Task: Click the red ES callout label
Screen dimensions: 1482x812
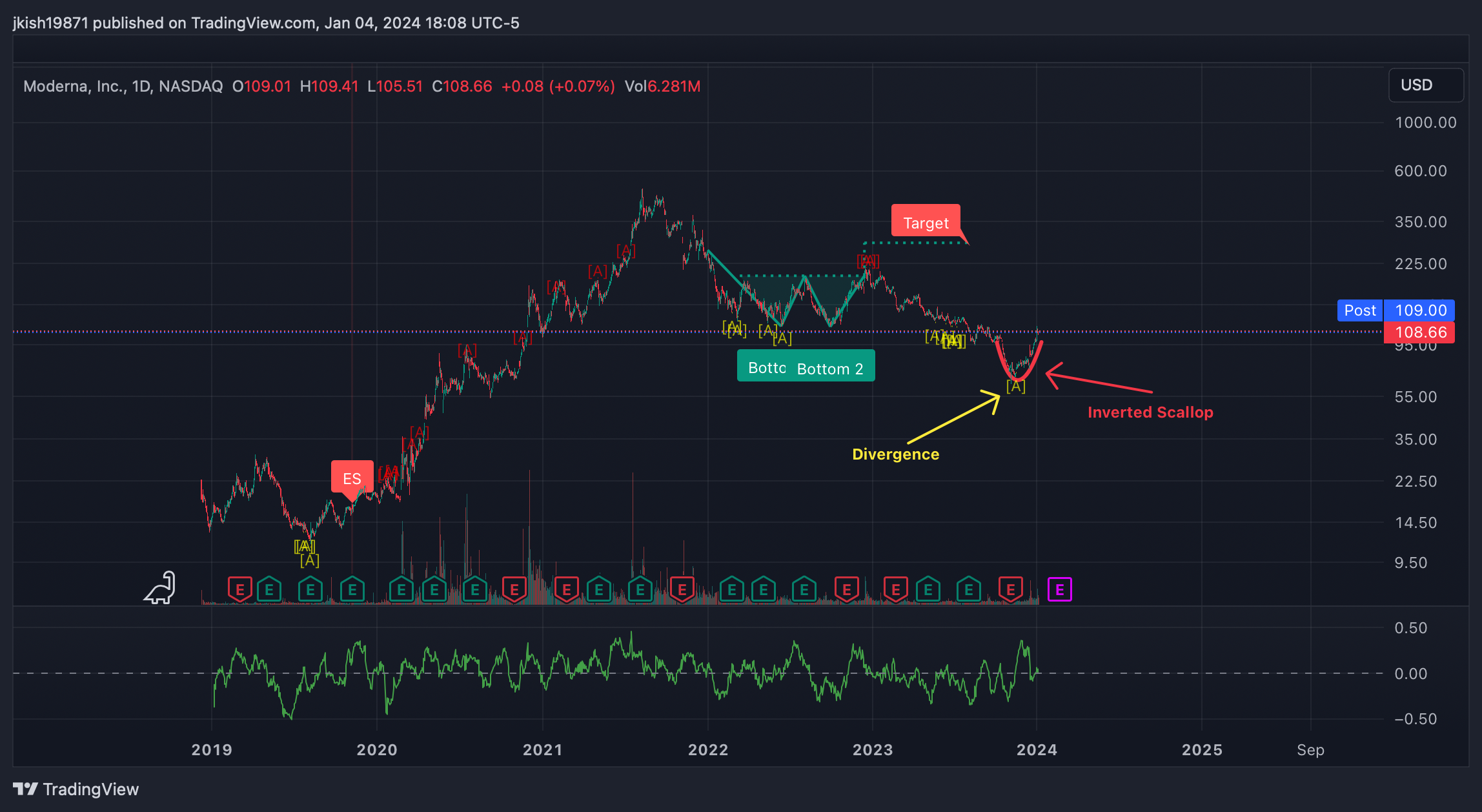Action: [352, 478]
